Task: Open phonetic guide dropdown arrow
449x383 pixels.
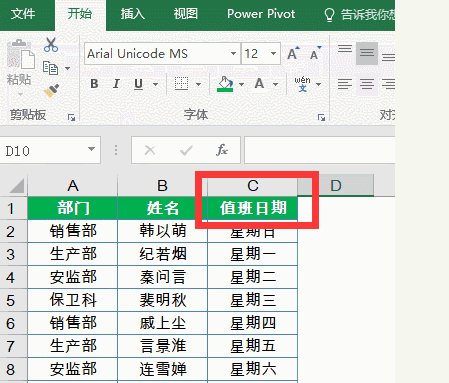Action: pos(318,84)
